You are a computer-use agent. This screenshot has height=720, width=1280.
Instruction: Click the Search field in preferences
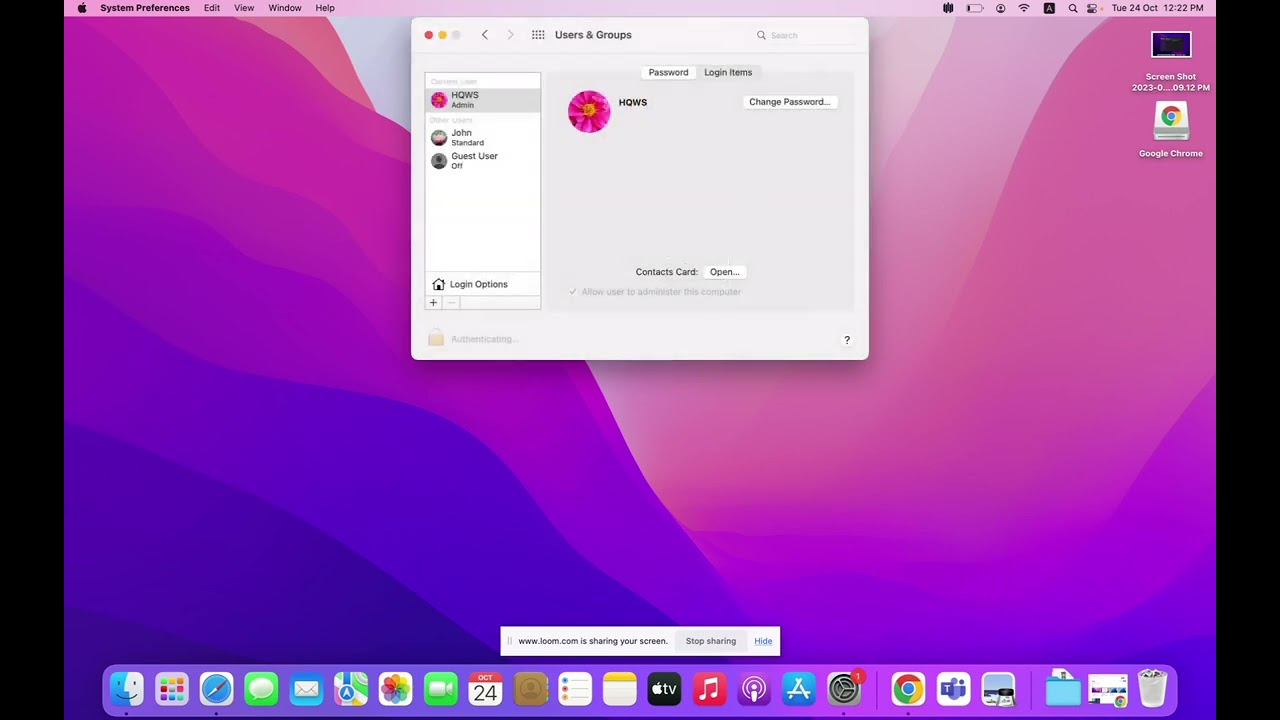point(807,35)
